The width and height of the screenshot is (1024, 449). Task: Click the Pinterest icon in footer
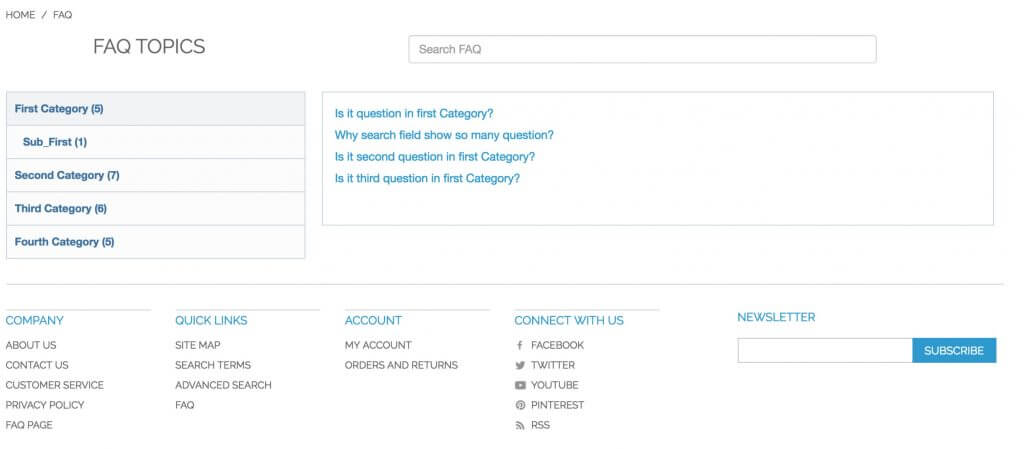click(520, 405)
